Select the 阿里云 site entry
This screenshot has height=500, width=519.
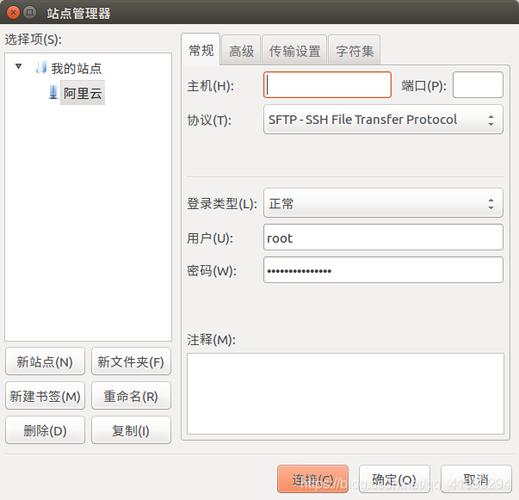[x=82, y=93]
